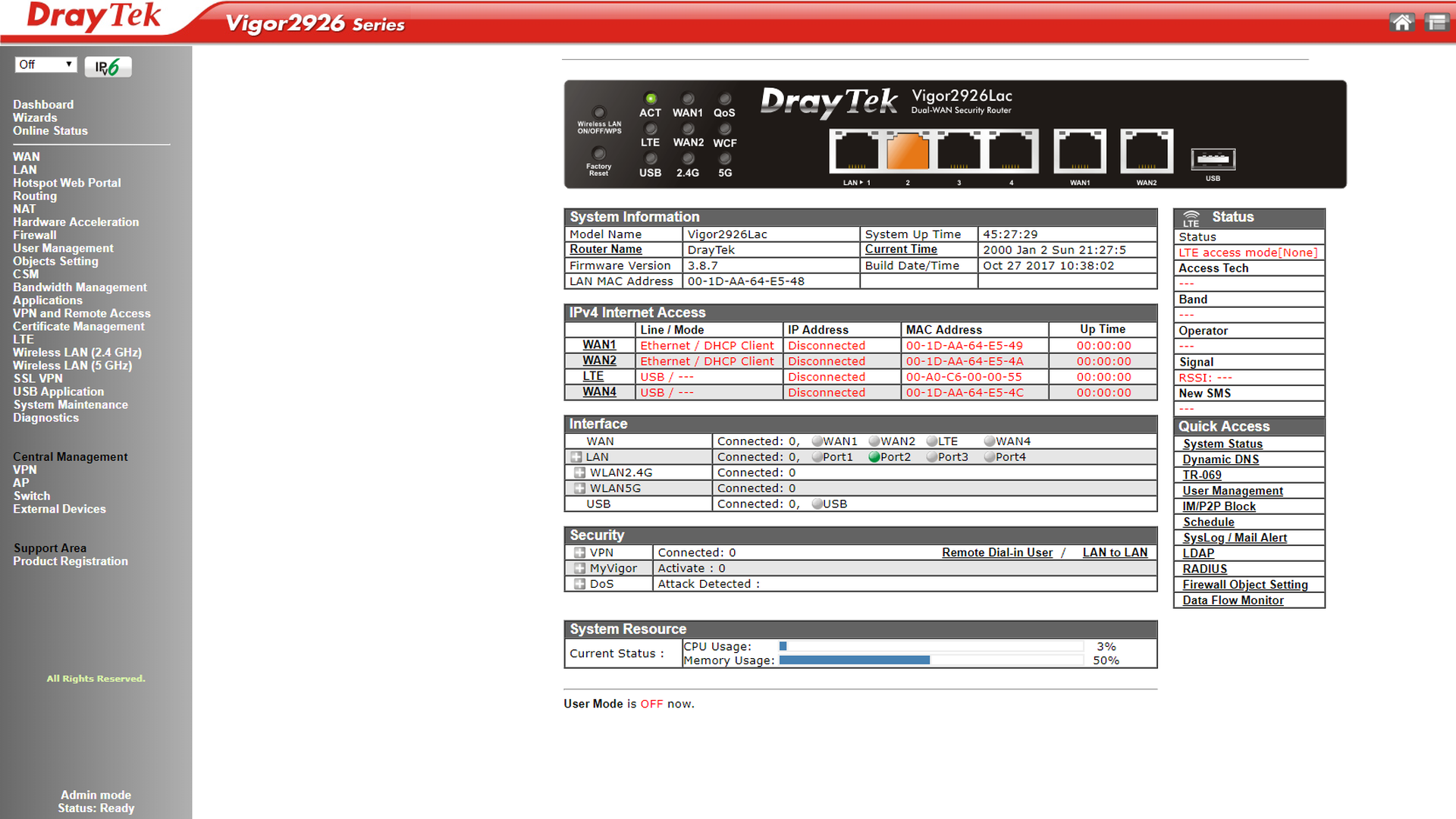Click the orange LAN port 2 image
Image resolution: width=1456 pixels, height=819 pixels.
[x=907, y=151]
